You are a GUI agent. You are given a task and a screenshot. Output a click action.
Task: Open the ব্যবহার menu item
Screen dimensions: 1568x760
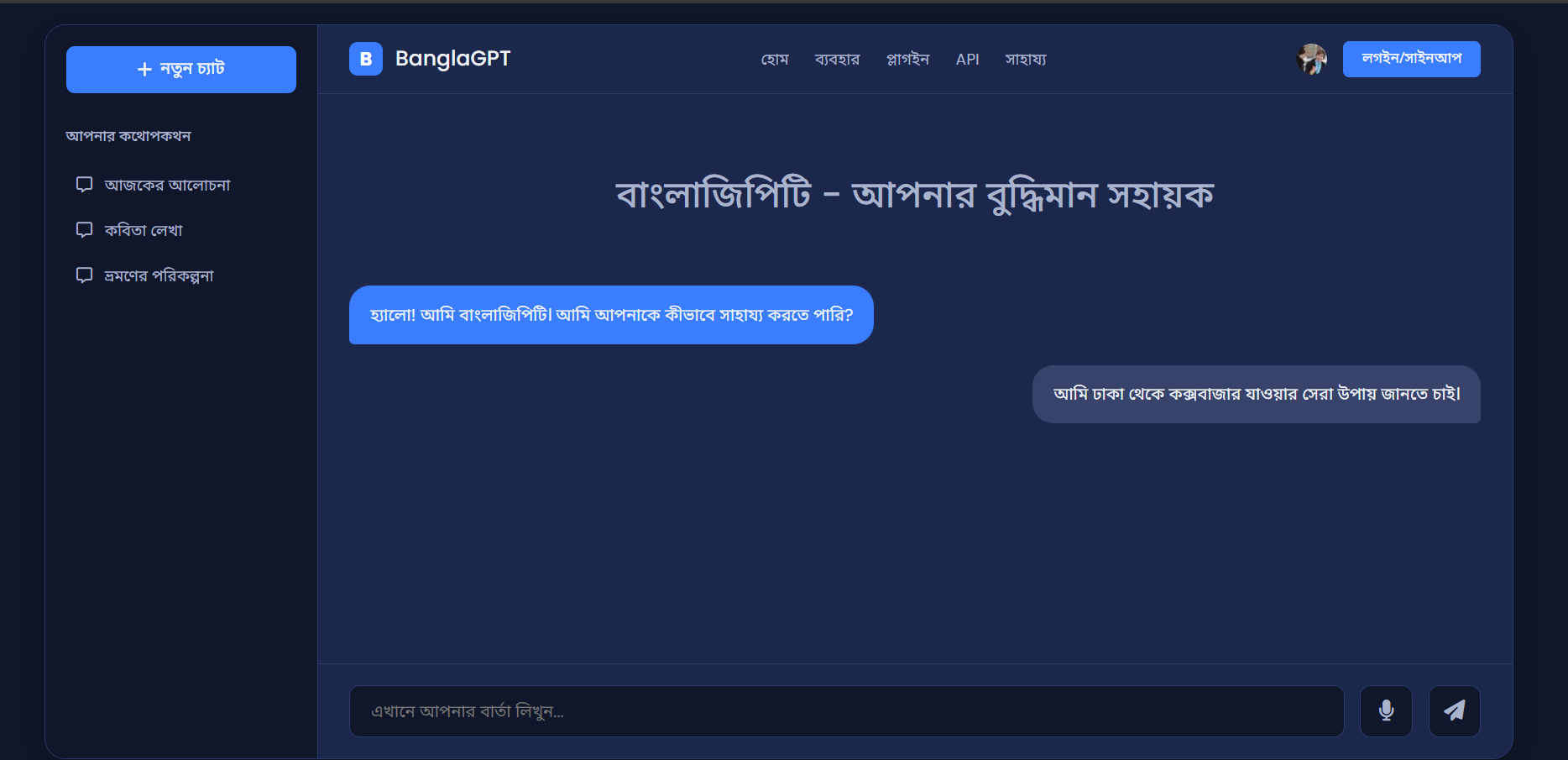(837, 60)
